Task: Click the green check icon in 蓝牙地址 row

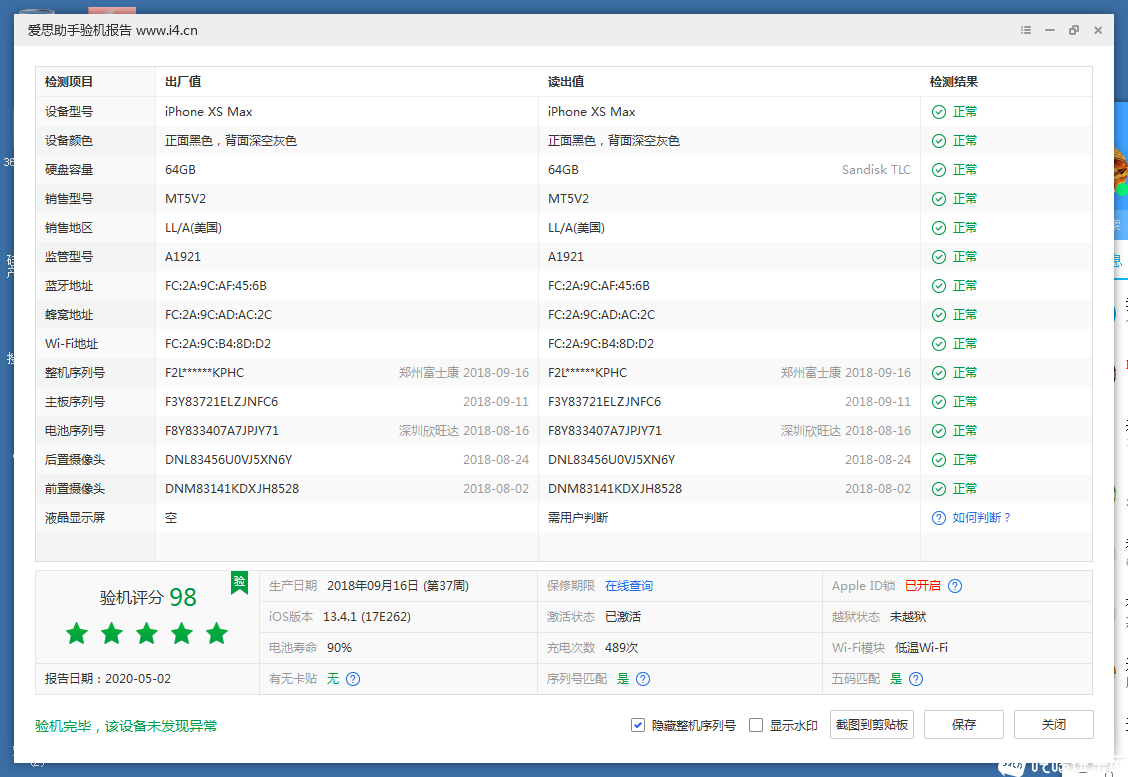Action: pyautogui.click(x=939, y=286)
